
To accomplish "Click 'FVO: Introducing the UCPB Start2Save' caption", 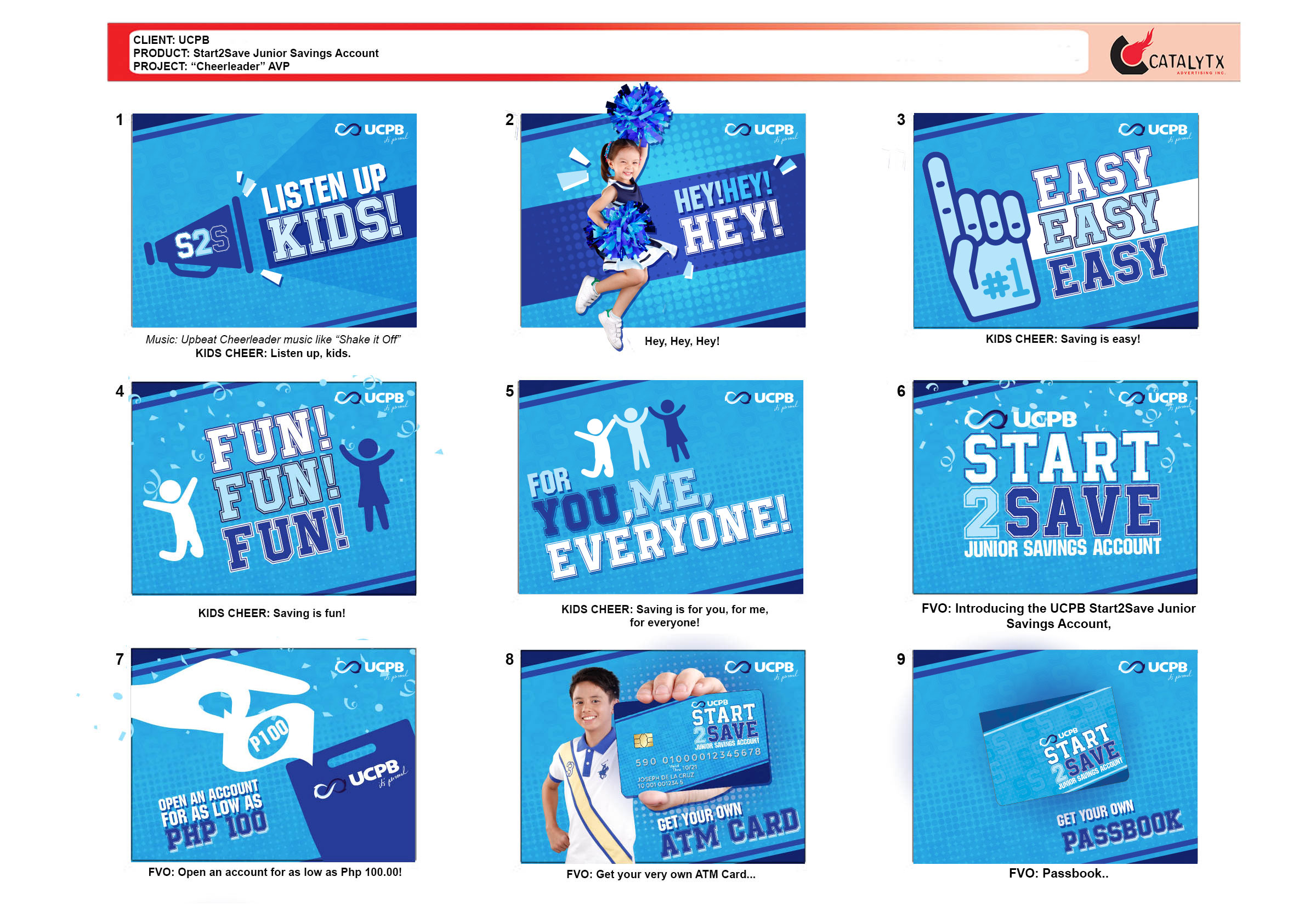I will pyautogui.click(x=1058, y=616).
